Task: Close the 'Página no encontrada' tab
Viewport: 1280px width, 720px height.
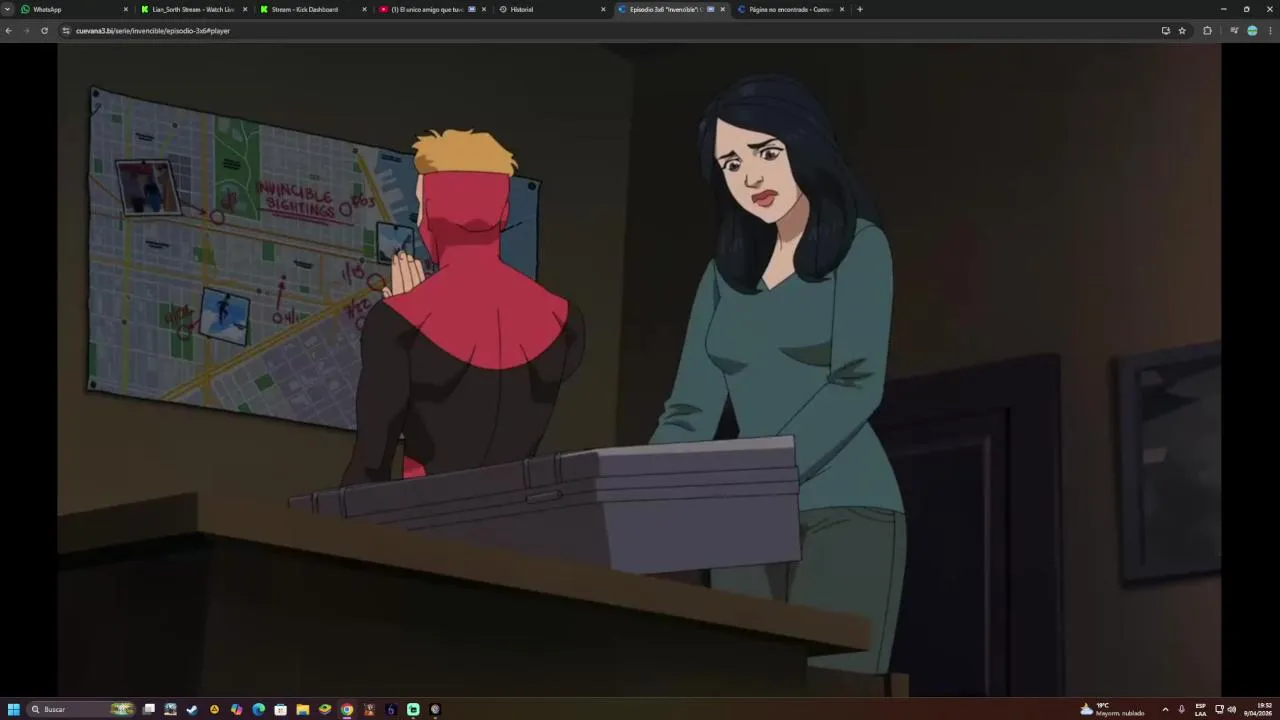Action: pos(842,9)
